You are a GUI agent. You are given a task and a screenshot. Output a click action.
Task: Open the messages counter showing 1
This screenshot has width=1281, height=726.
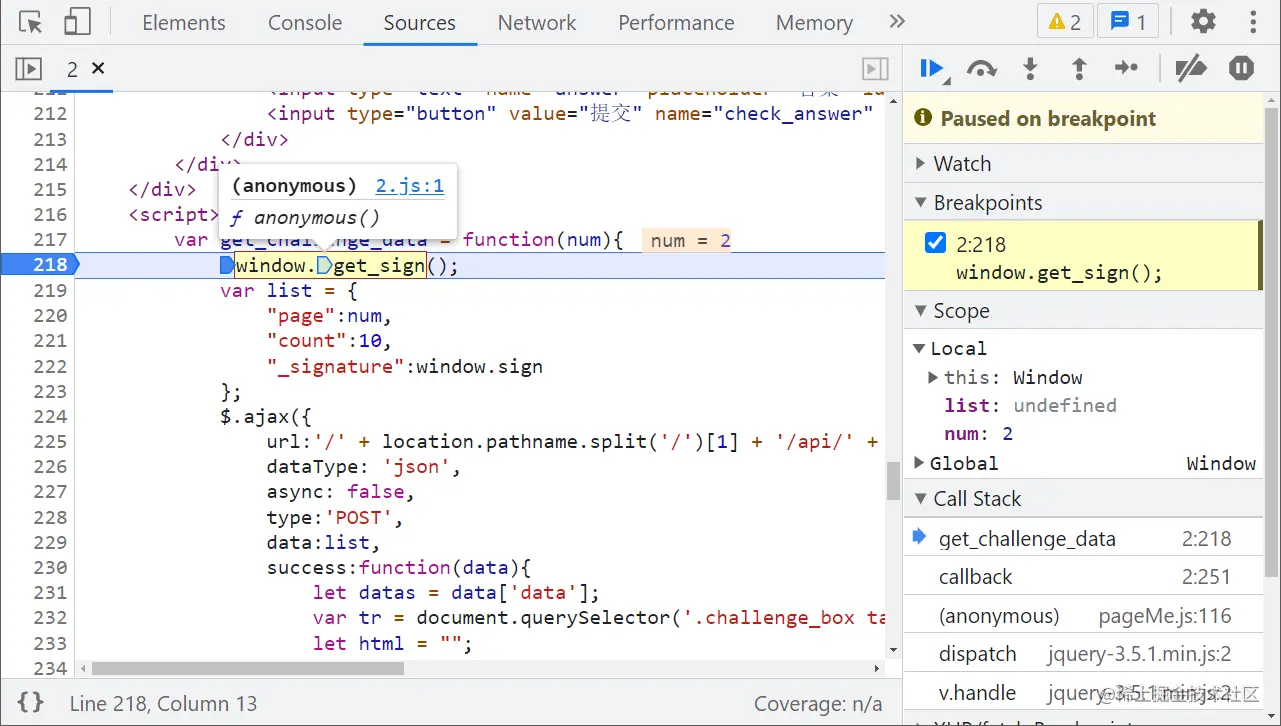point(1128,22)
